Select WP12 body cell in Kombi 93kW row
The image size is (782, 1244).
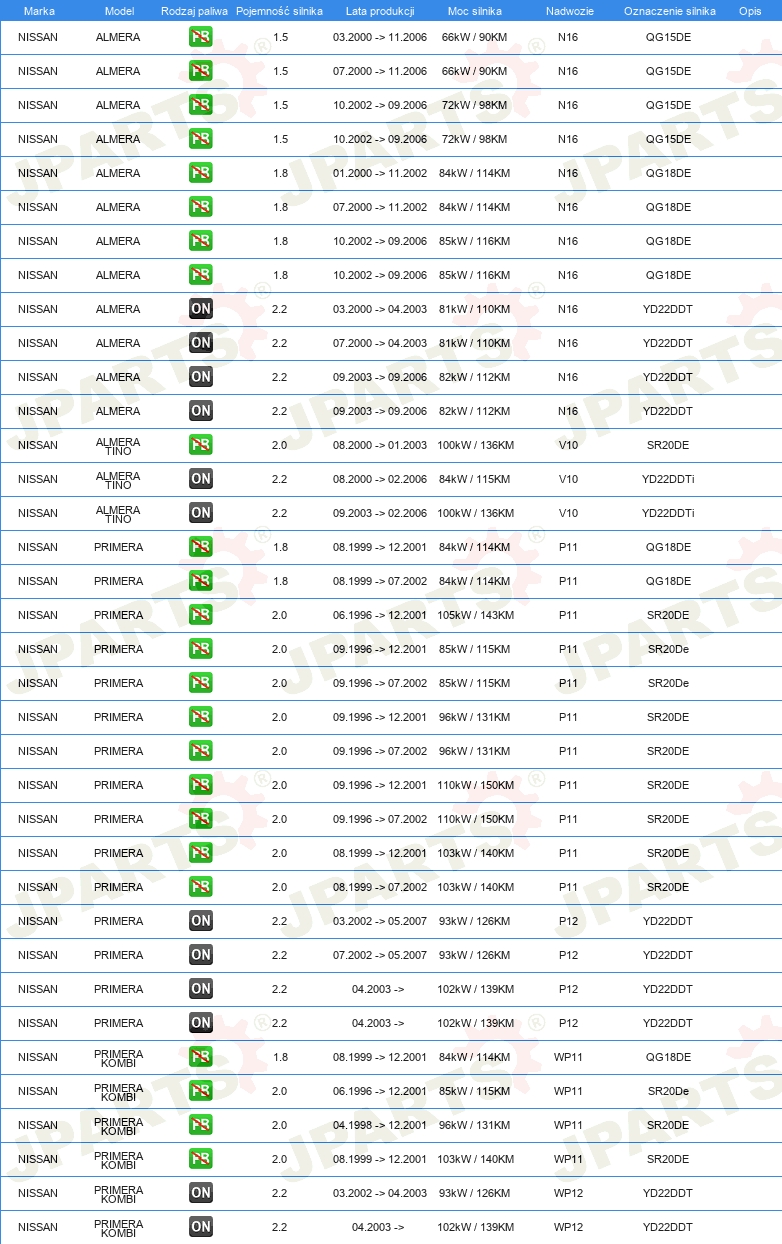pos(568,1193)
